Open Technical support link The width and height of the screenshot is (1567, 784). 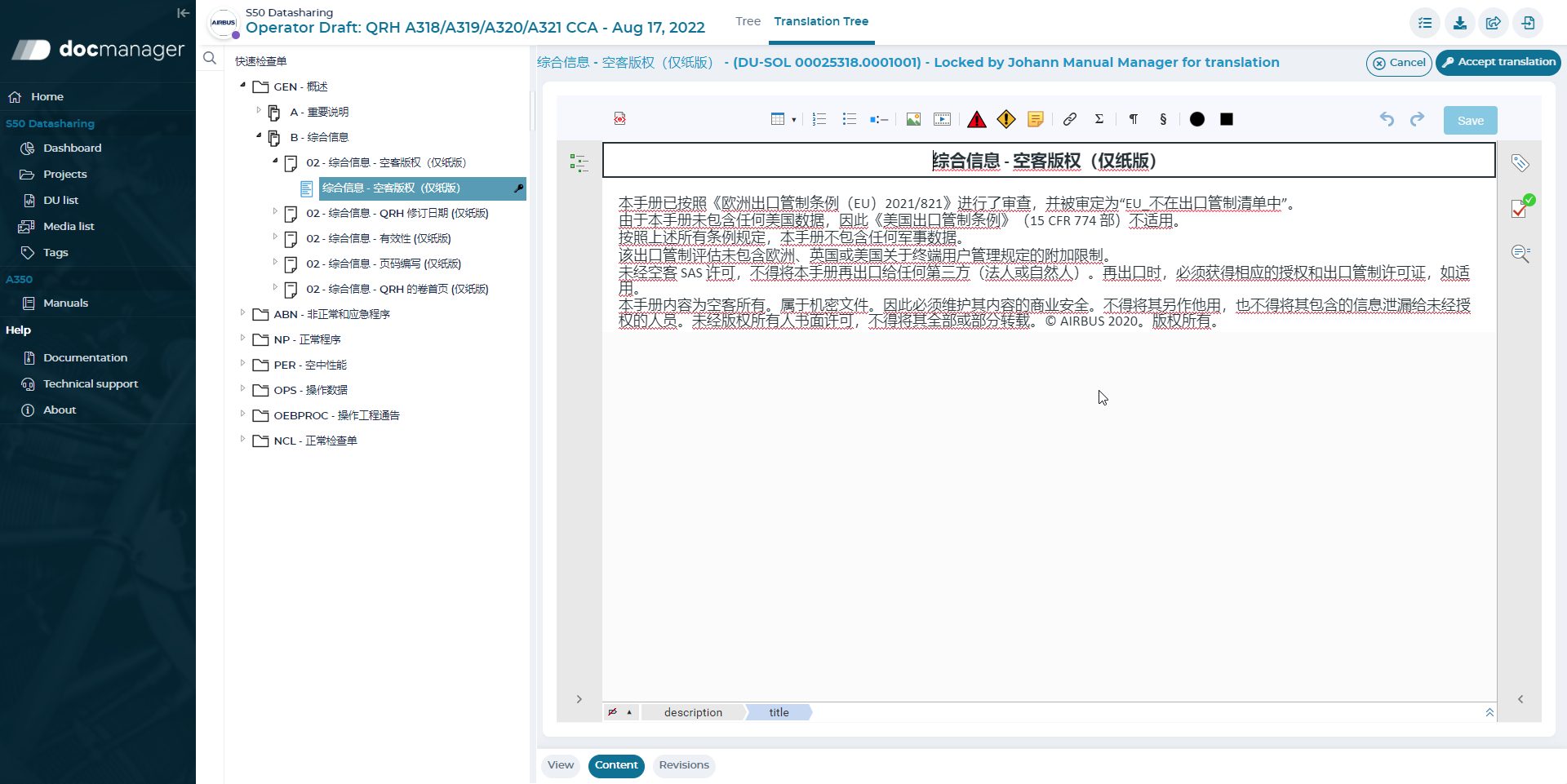click(90, 383)
